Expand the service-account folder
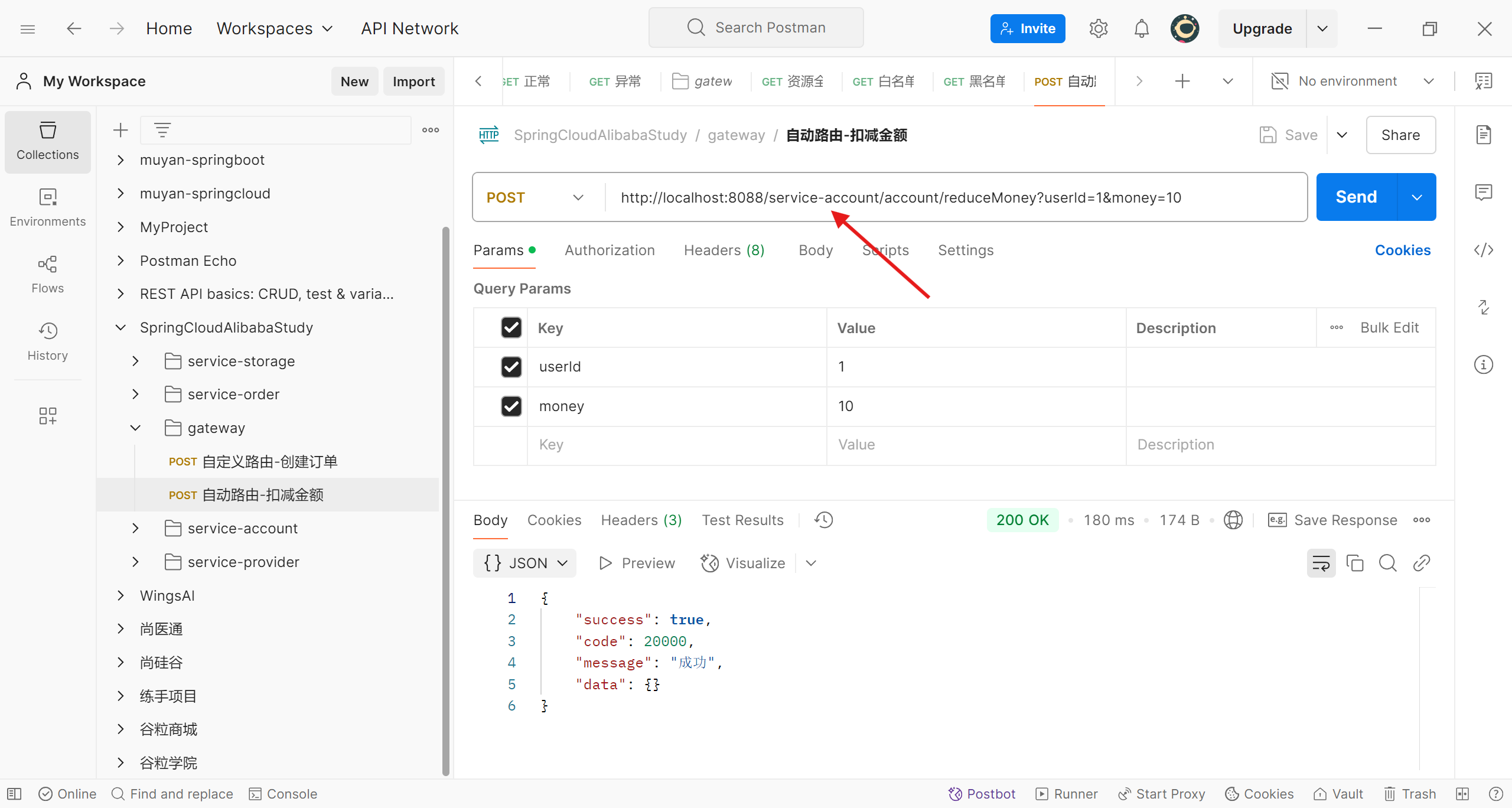1512x808 pixels. coord(135,528)
